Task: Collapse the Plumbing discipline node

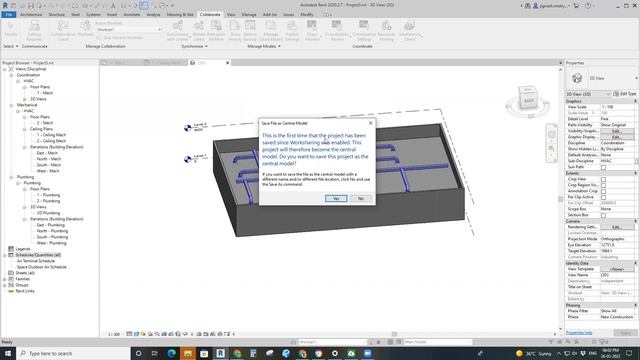Action: coord(11,177)
